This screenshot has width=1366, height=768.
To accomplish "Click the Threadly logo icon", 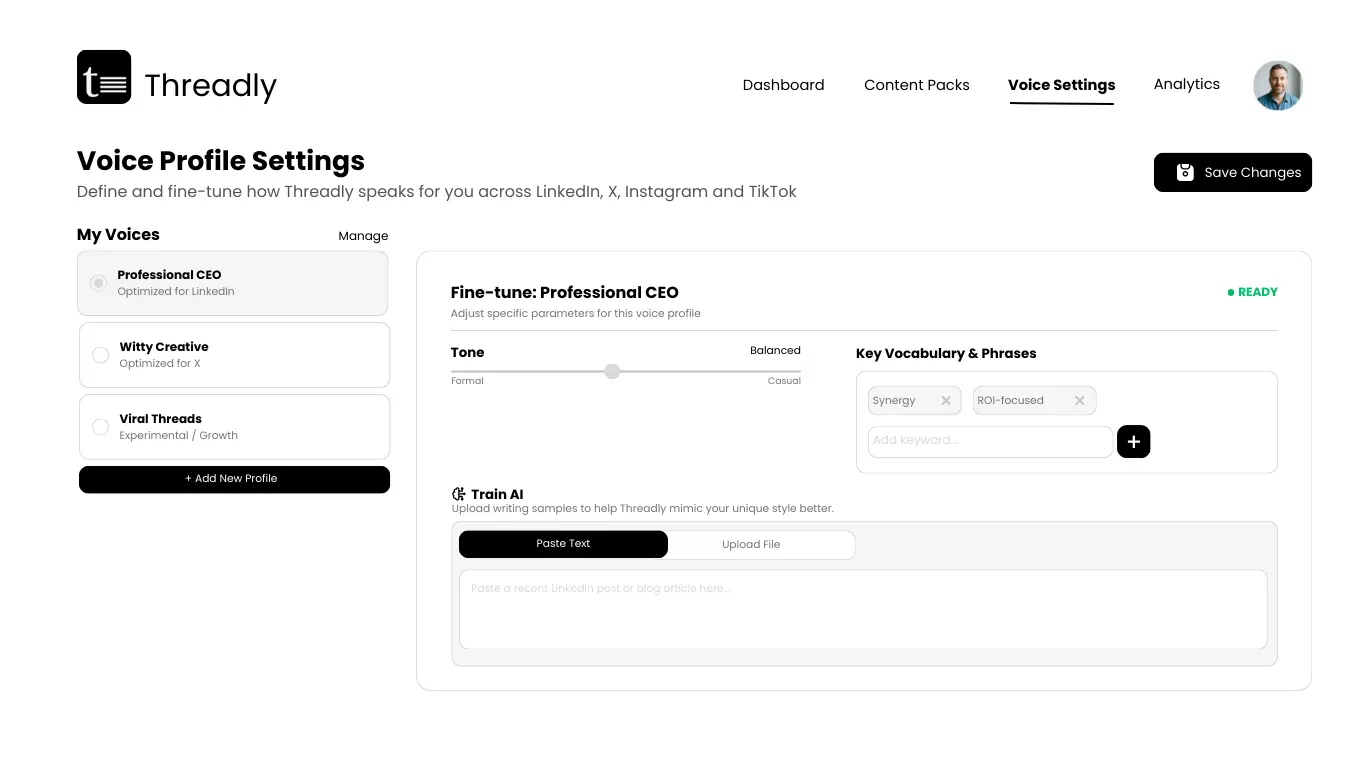I will click(104, 77).
